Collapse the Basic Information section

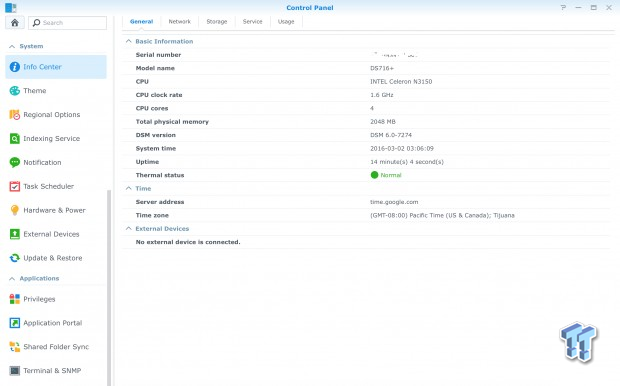coord(129,41)
